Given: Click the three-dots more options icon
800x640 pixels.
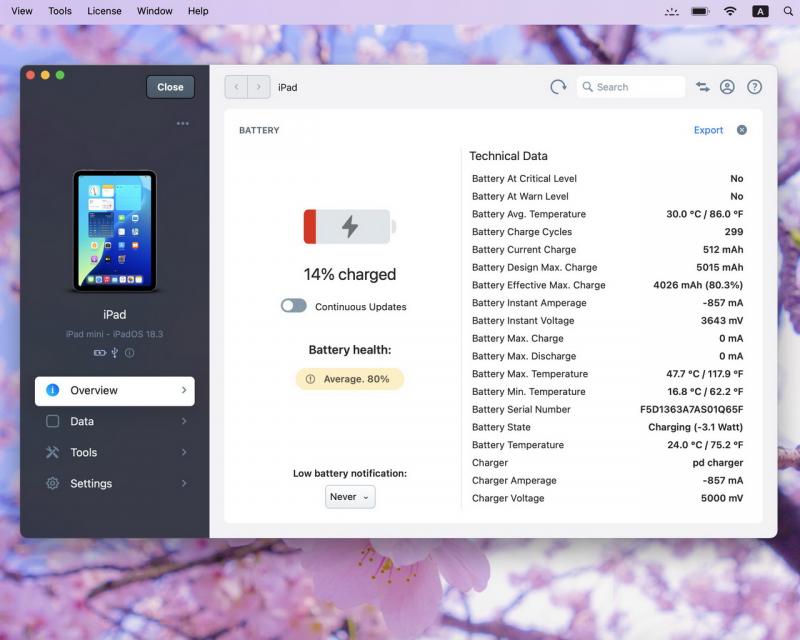Looking at the screenshot, I should [x=182, y=124].
